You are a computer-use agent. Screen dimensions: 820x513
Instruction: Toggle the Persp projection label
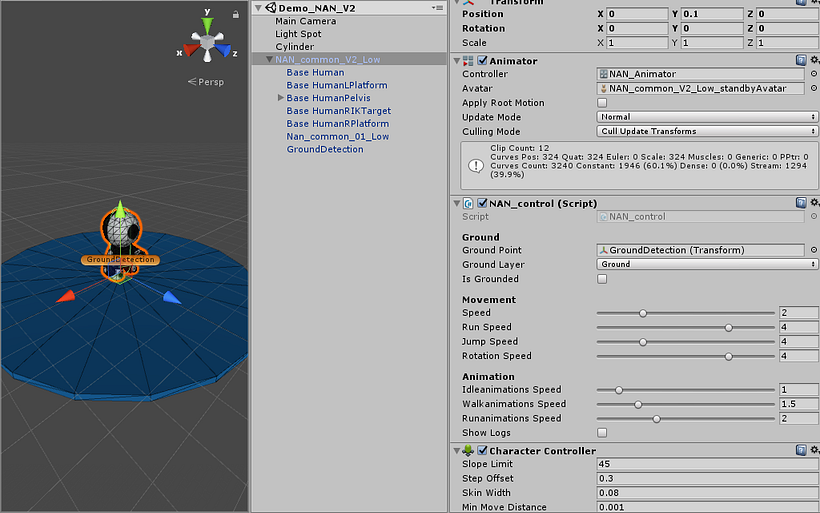coord(206,82)
